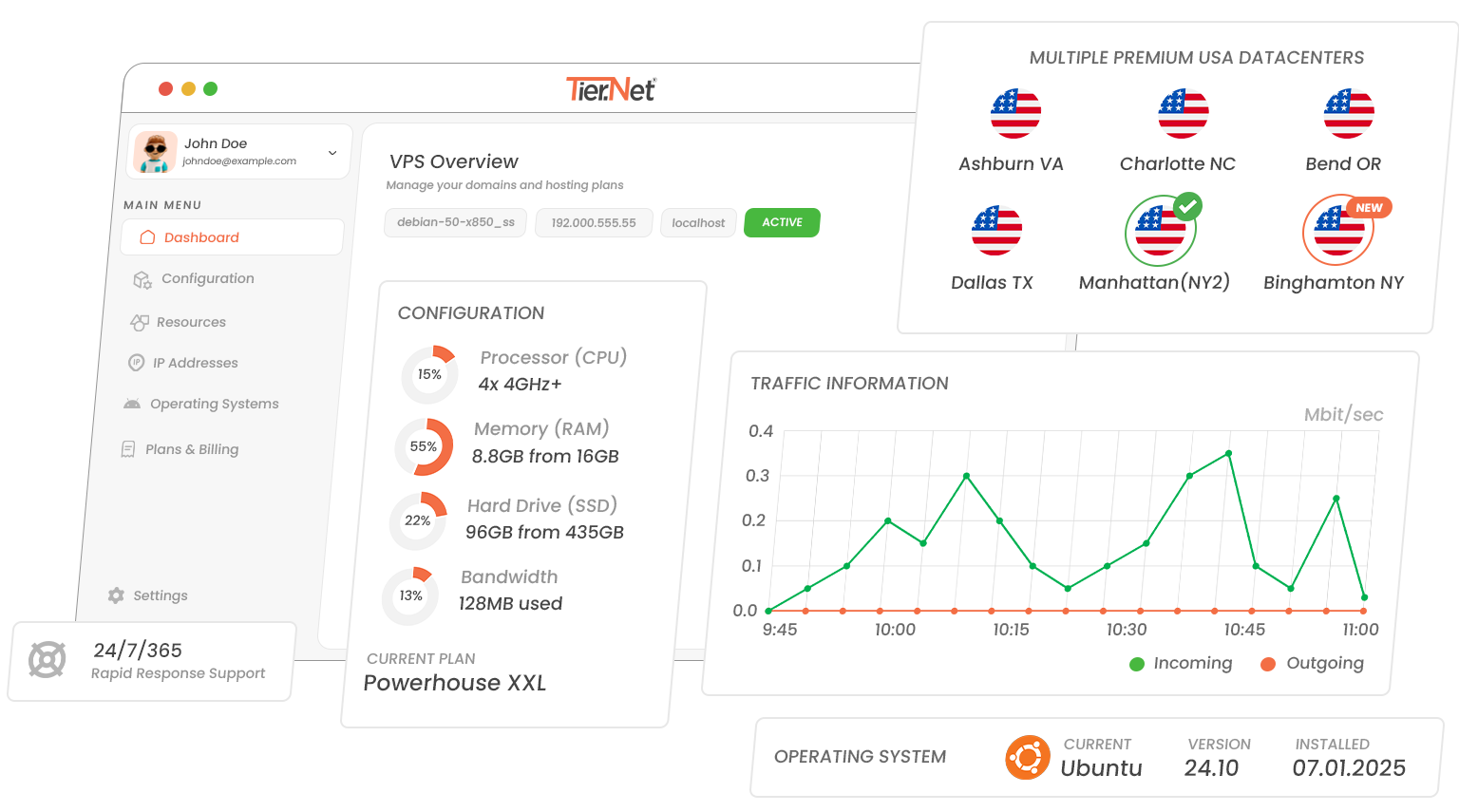Click the 128MB used bandwidth value

[x=510, y=604]
